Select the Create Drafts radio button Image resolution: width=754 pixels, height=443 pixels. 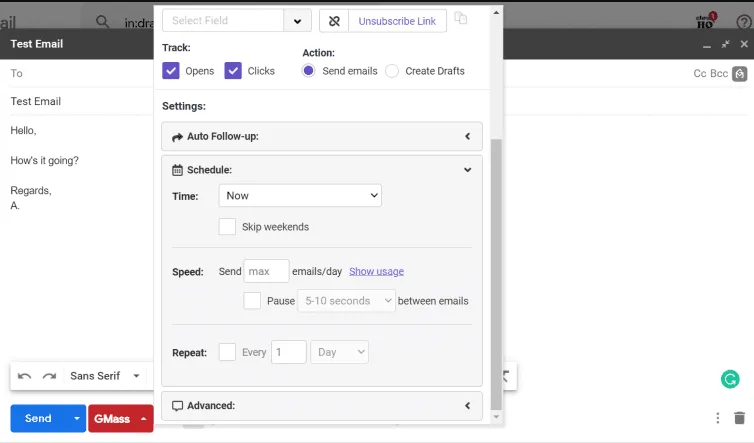(x=392, y=71)
